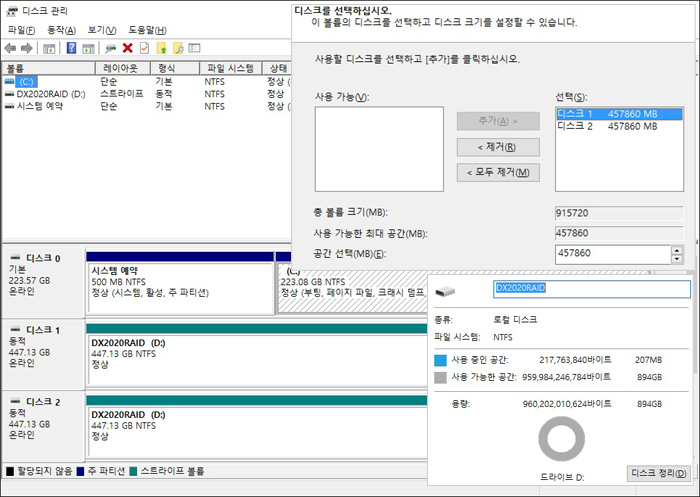700x497 pixels.
Task: Sort by the 형식 column header
Action: (x=175, y=68)
